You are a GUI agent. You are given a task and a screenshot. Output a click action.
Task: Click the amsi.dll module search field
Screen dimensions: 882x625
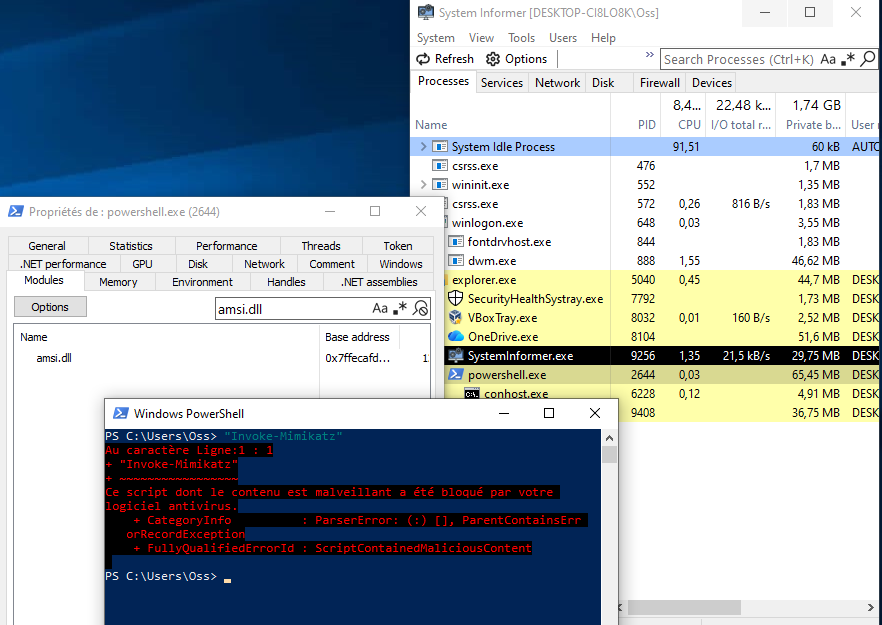click(291, 309)
